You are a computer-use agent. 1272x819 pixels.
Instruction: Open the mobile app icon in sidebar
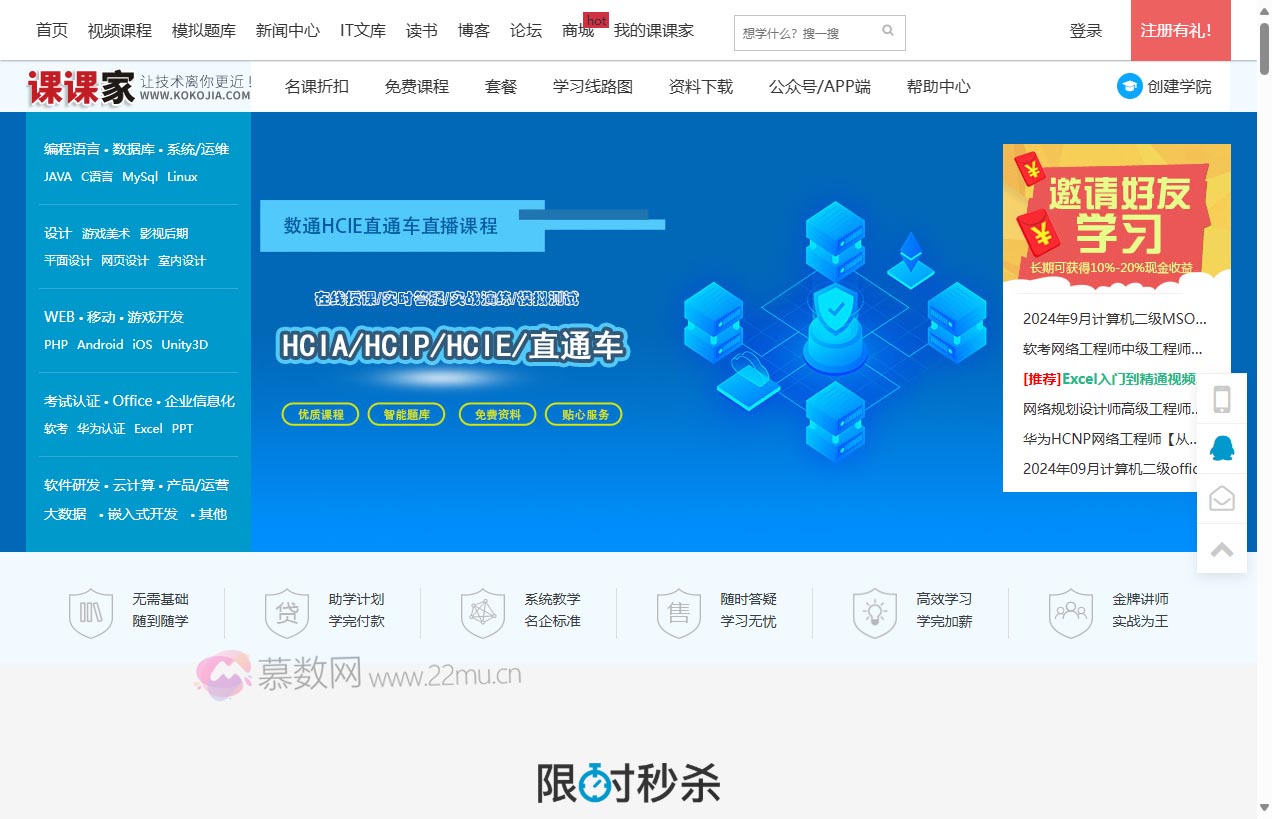coord(1221,398)
